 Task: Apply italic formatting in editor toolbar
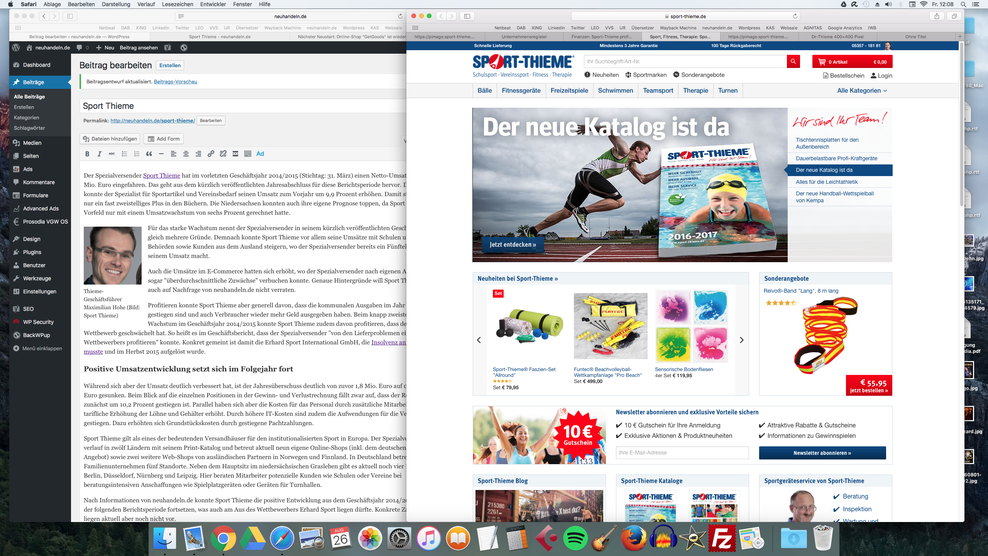100,154
